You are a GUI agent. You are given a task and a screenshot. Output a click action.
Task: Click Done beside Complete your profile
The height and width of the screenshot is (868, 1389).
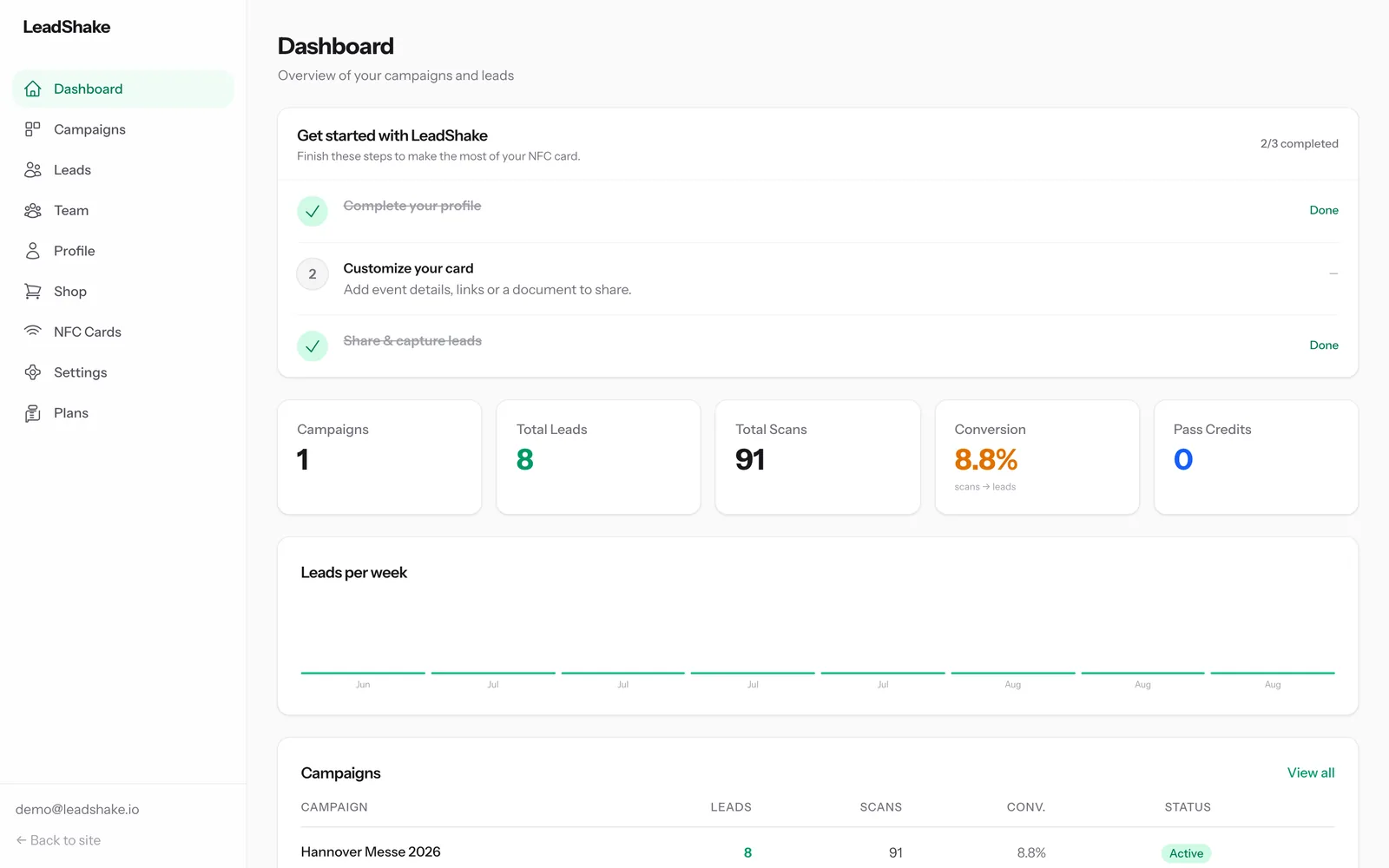click(1324, 210)
